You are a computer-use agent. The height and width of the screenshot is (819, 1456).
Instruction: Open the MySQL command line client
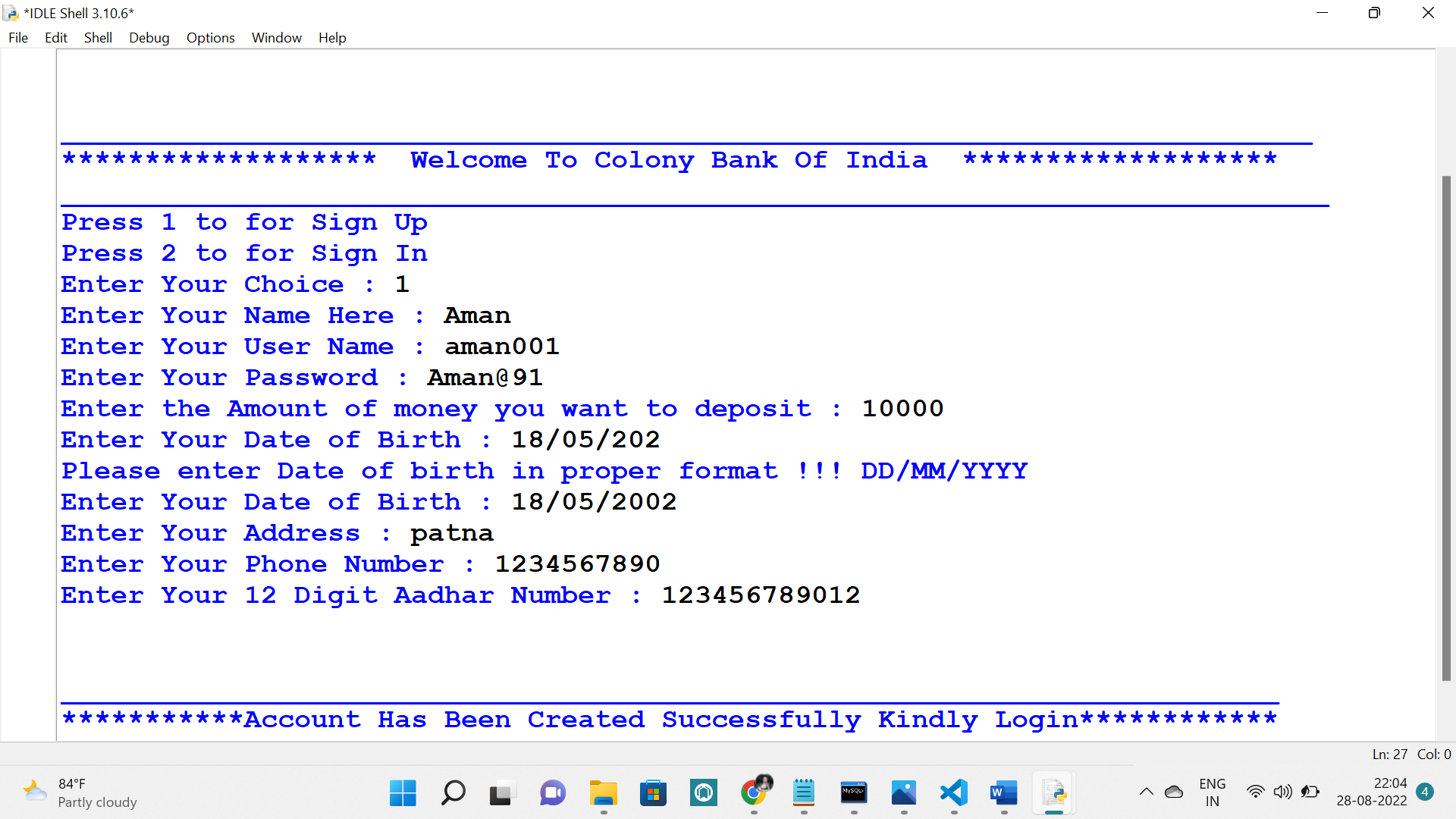(x=854, y=794)
